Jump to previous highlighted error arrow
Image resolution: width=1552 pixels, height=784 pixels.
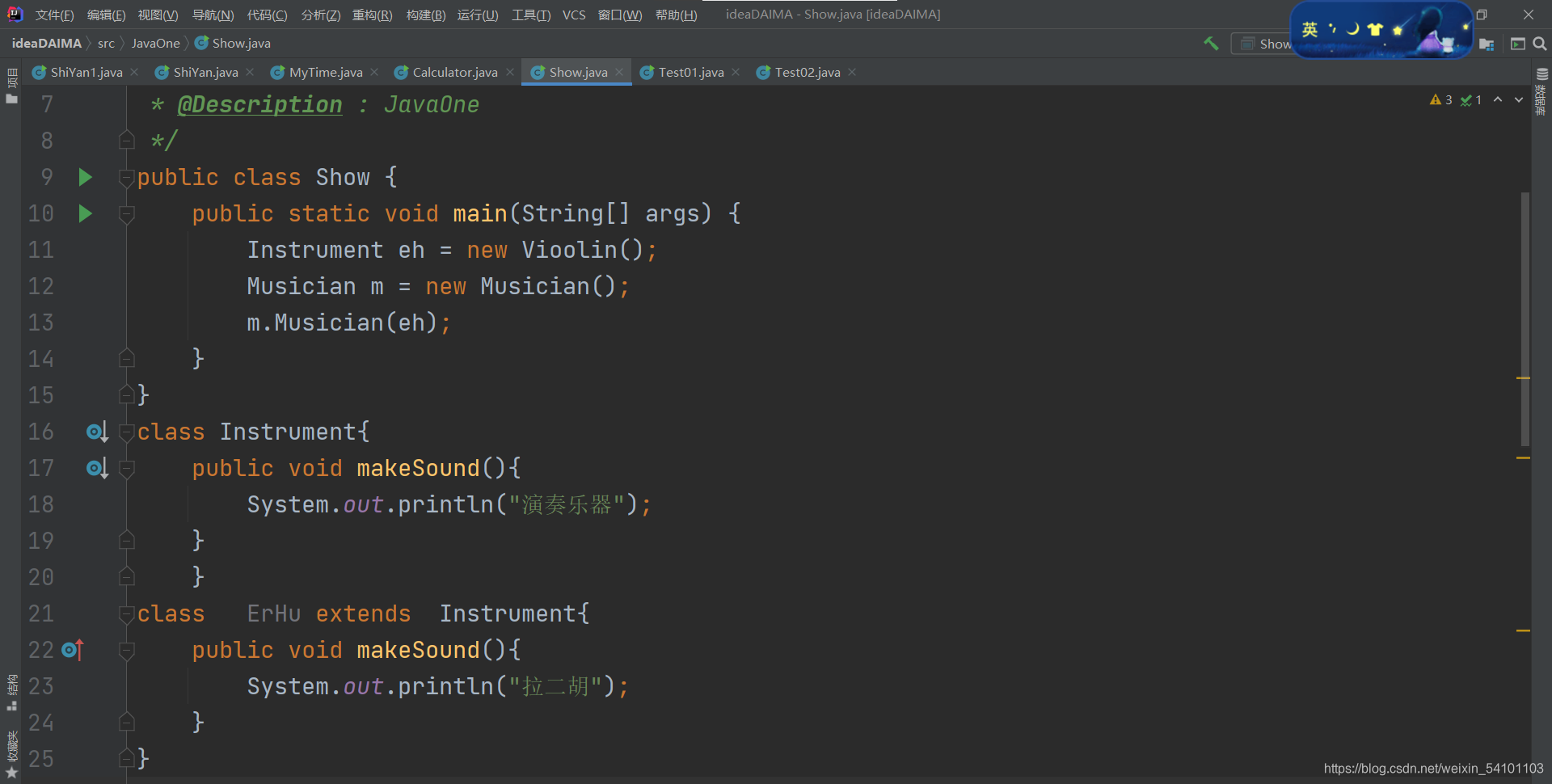(x=1498, y=99)
